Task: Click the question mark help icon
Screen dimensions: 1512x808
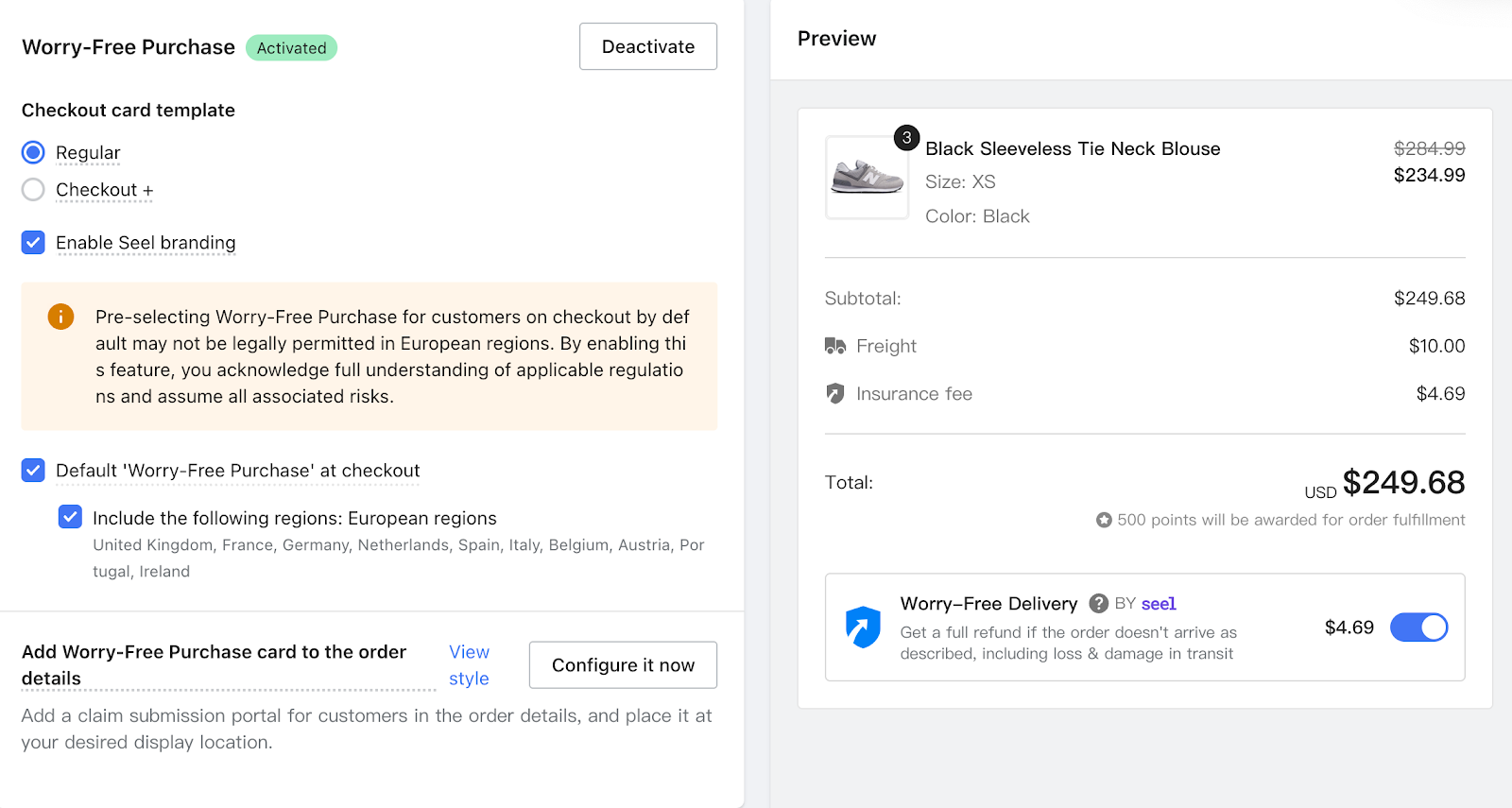Action: pyautogui.click(x=1098, y=604)
